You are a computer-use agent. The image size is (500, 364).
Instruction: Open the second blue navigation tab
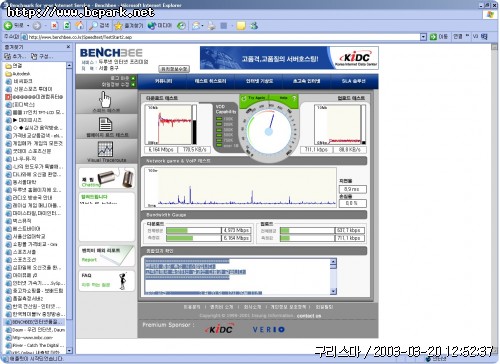point(211,81)
